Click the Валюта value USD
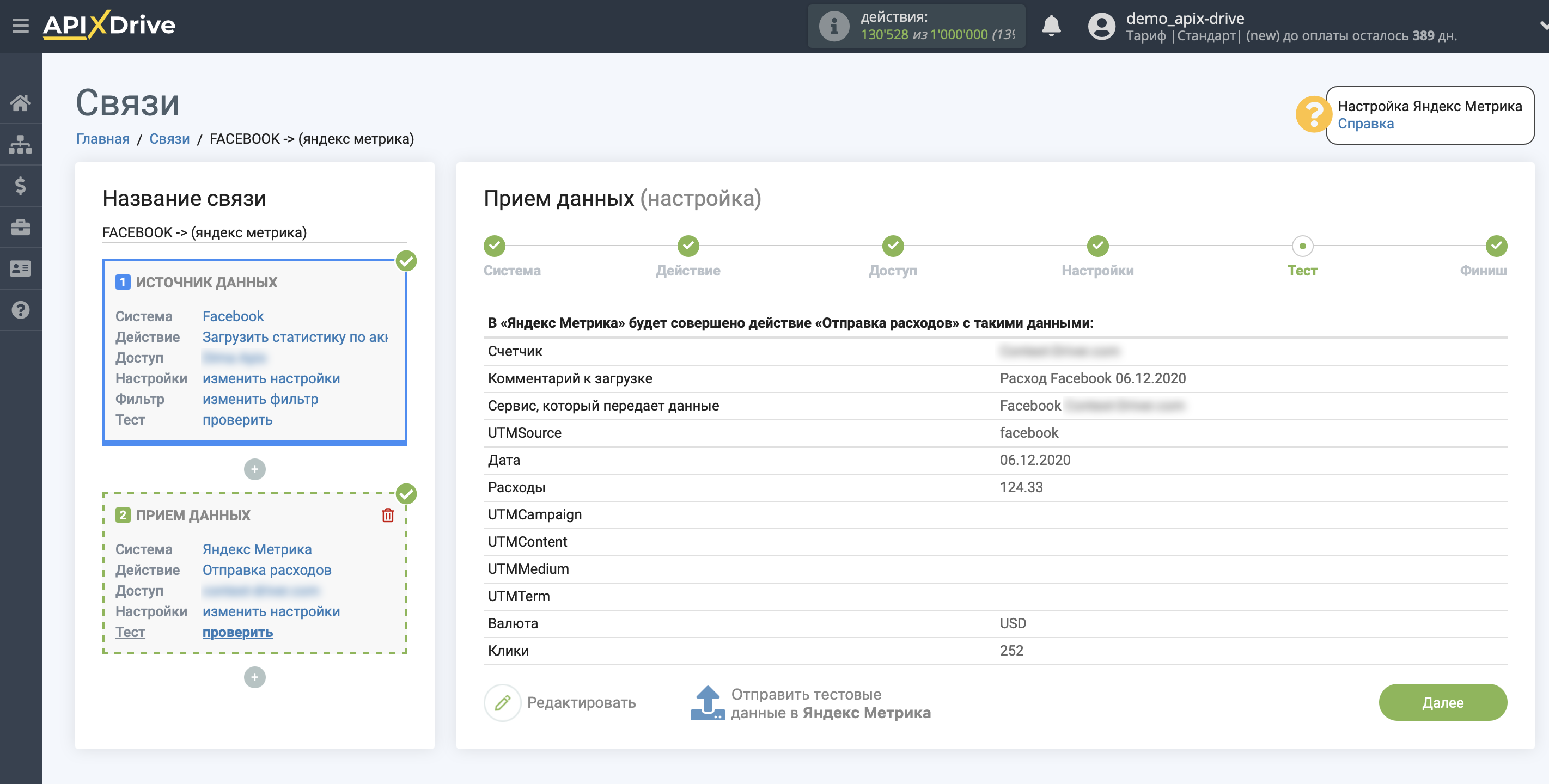The image size is (1549, 784). [1013, 623]
